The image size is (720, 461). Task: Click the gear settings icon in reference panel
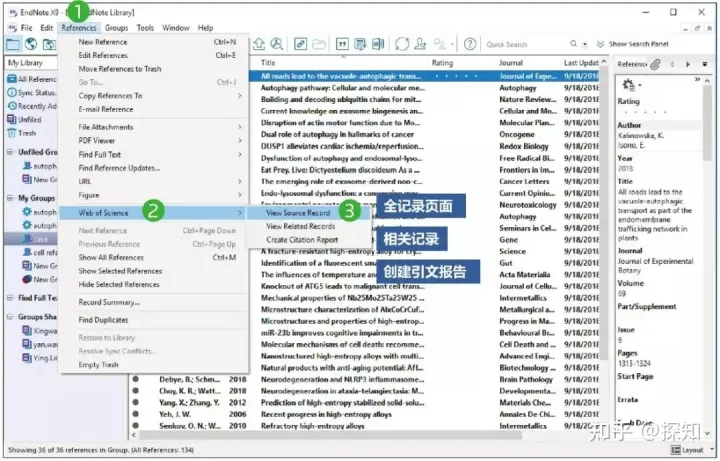628,84
